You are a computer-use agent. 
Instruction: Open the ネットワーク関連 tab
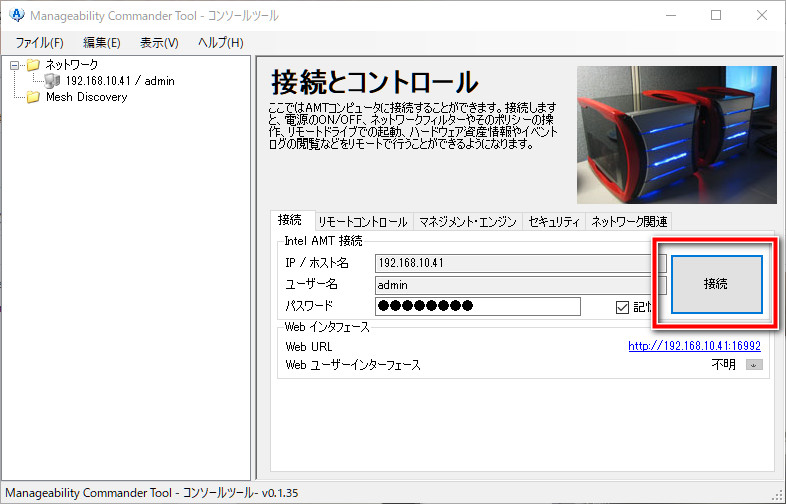pyautogui.click(x=629, y=222)
